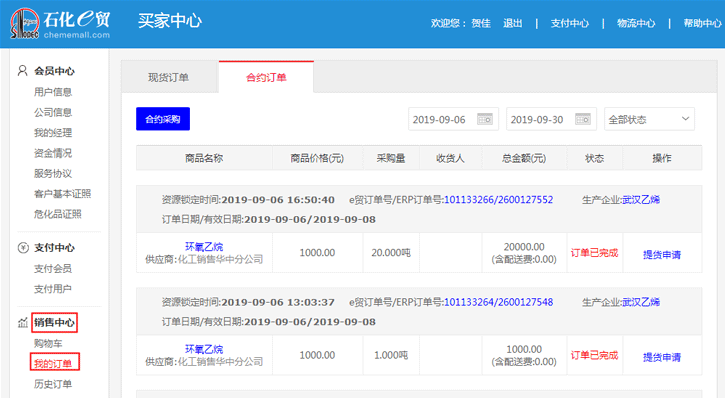Image resolution: width=725 pixels, height=398 pixels.
Task: Open 支付会员 in the sidebar
Action: click(x=53, y=269)
